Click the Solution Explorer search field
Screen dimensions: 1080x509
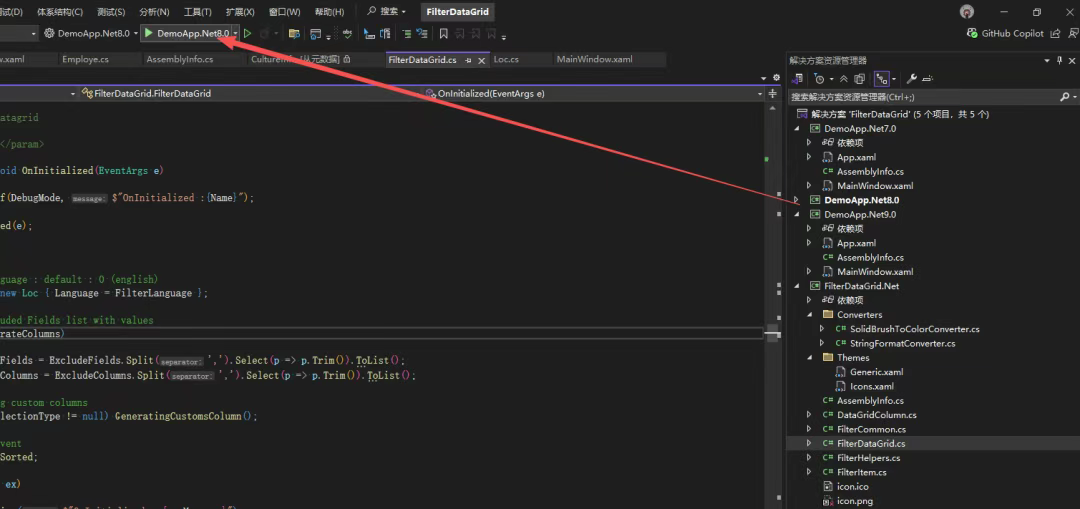click(923, 97)
